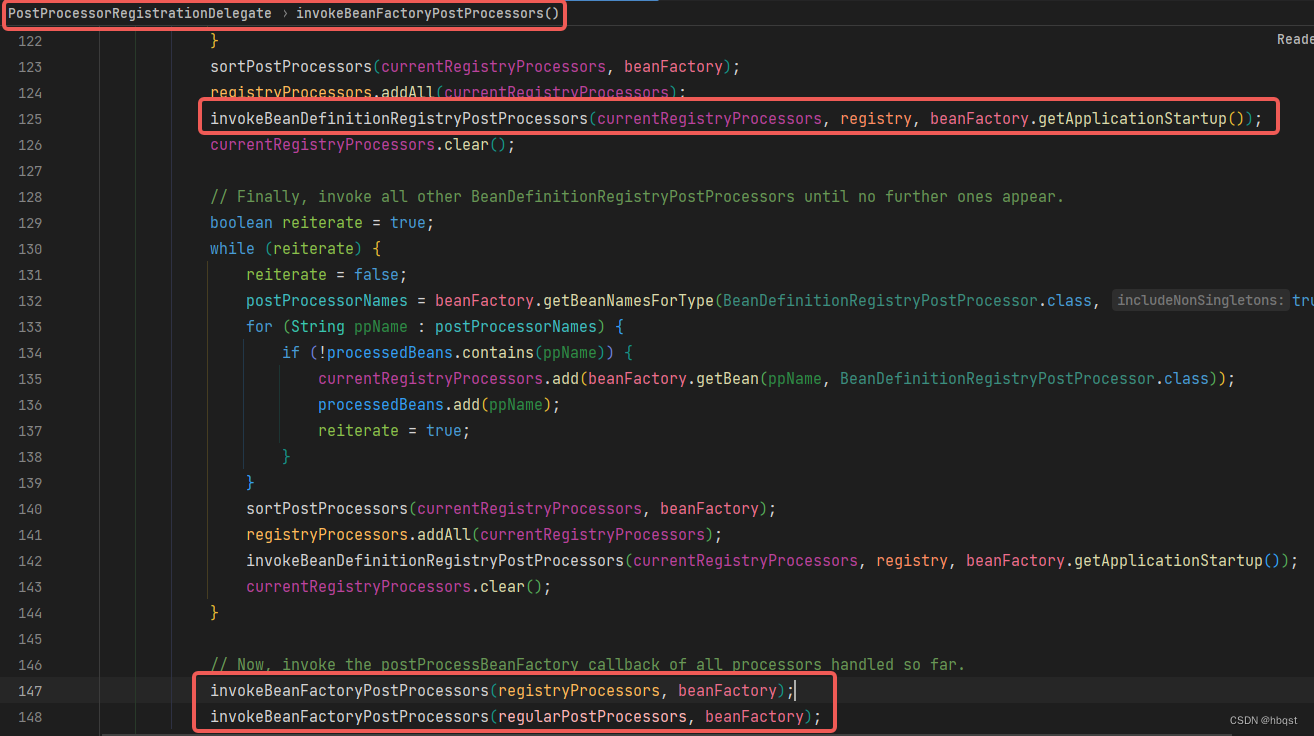The image size is (1314, 736).
Task: Click processedBeans.contains call on line 134
Action: [430, 353]
